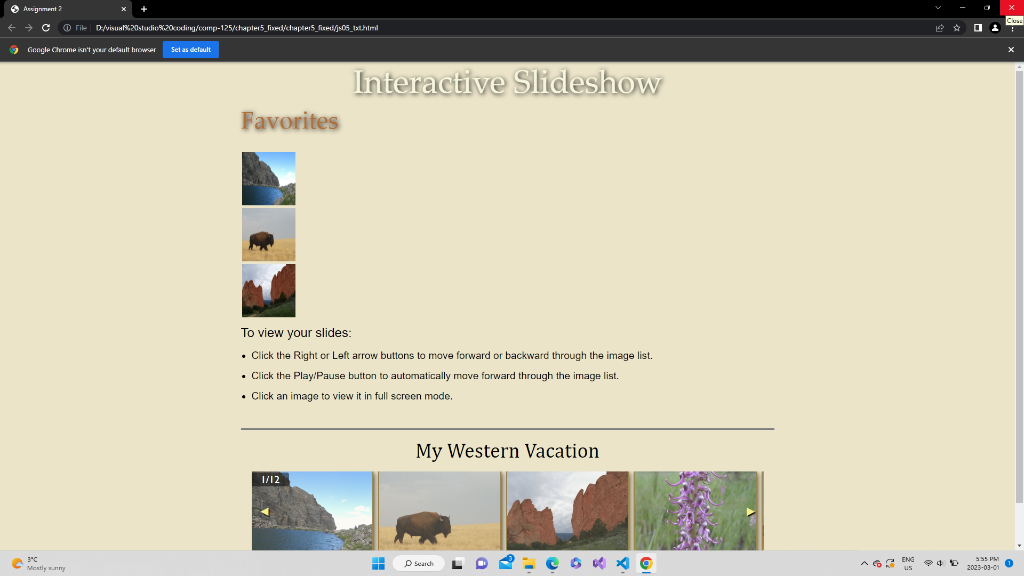1024x576 pixels.
Task: Close the Assignment 2 tab
Action: tap(123, 9)
